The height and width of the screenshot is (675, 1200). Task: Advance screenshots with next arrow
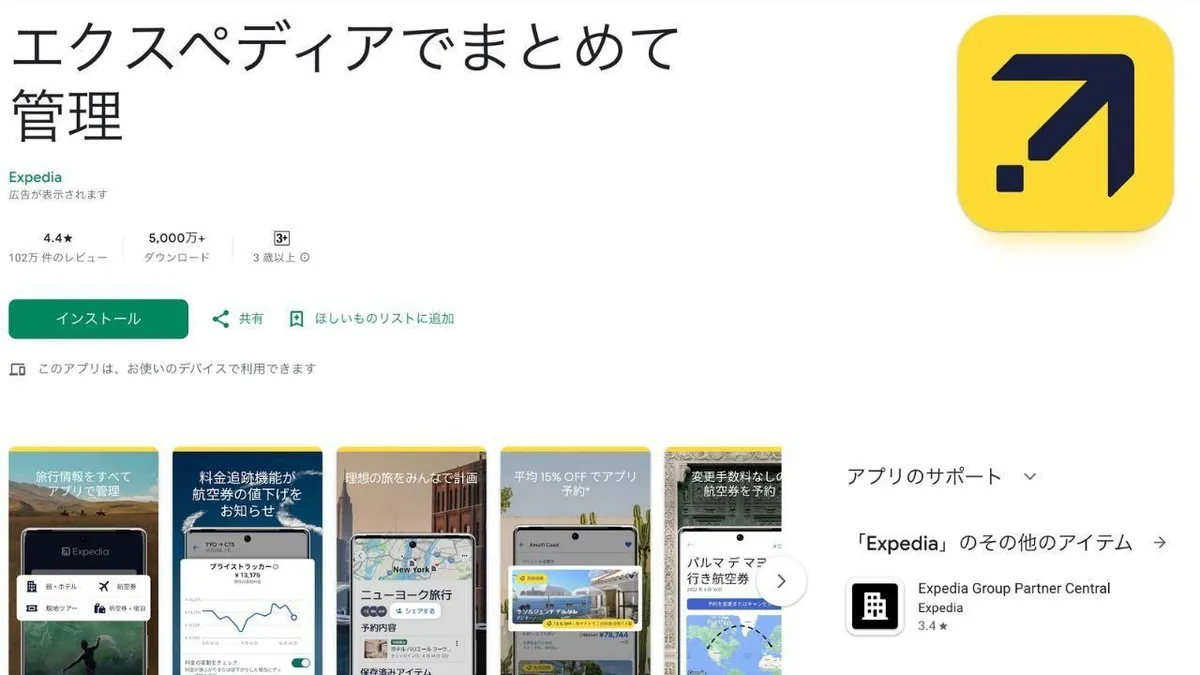pyautogui.click(x=782, y=581)
